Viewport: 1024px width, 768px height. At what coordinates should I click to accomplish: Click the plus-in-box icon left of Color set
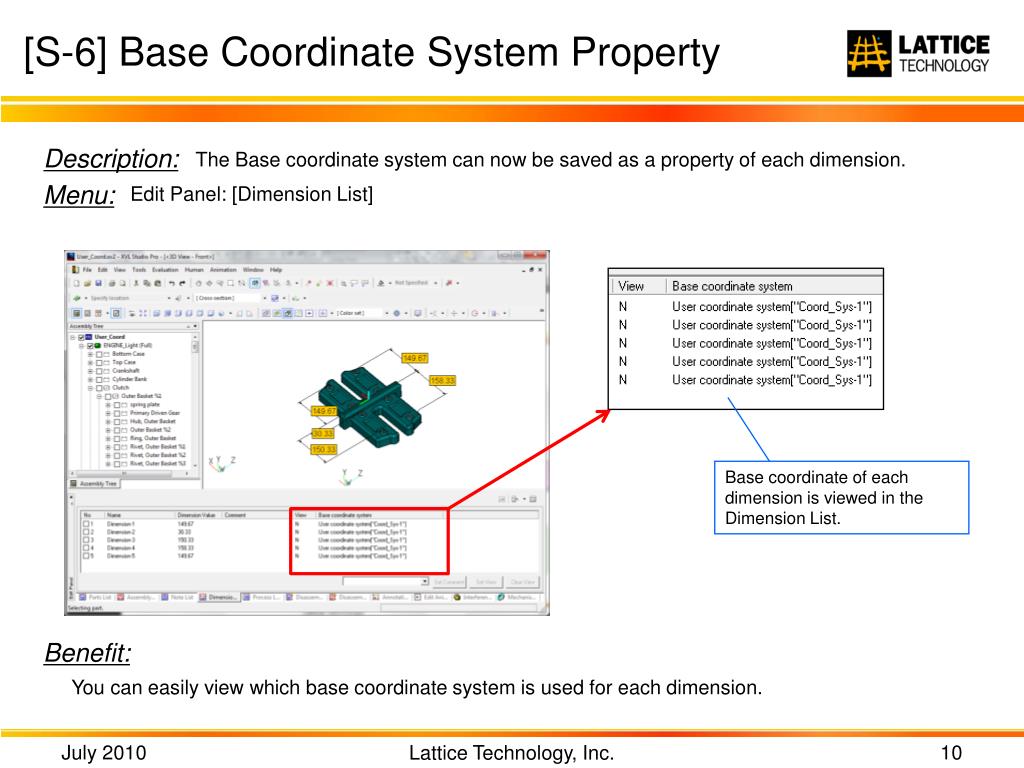[323, 313]
